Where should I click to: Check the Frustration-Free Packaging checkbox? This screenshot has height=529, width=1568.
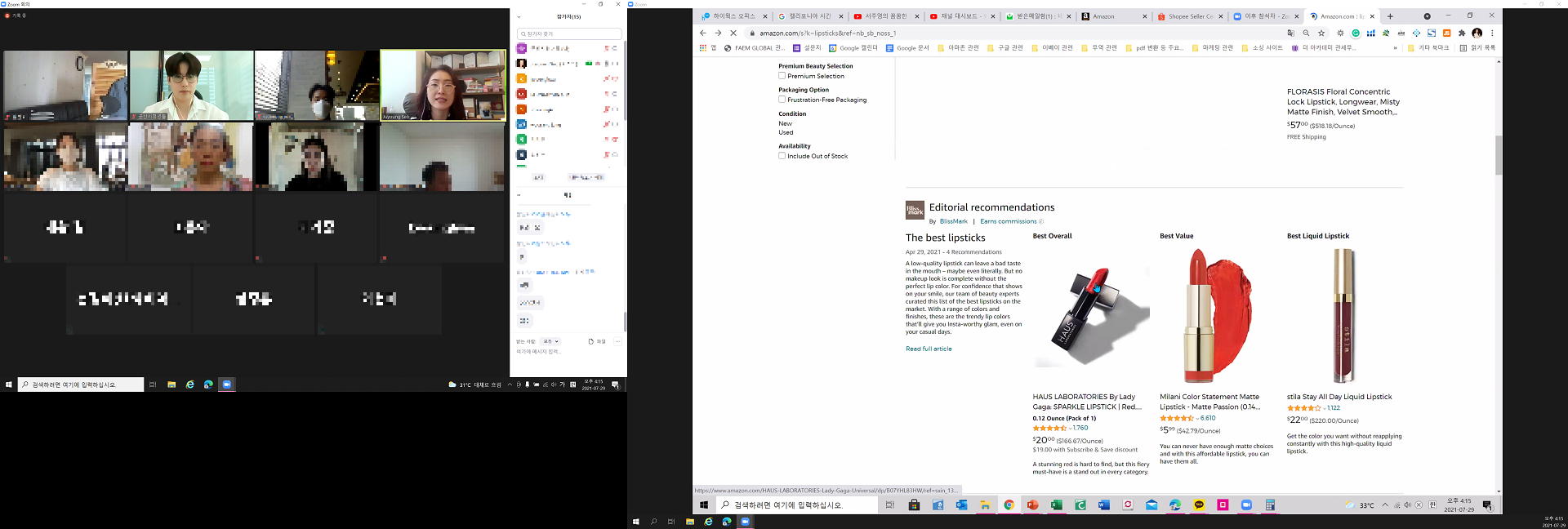pyautogui.click(x=782, y=100)
